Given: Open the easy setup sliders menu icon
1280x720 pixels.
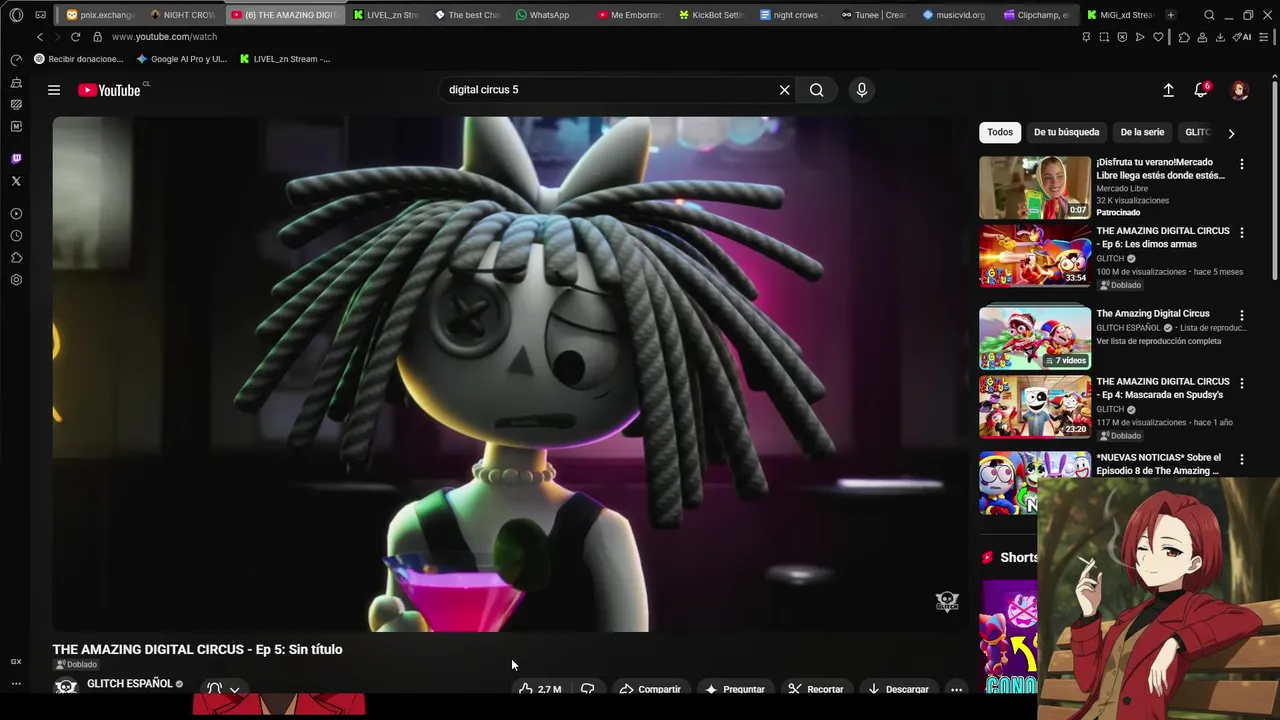Looking at the screenshot, I should click(x=1263, y=37).
